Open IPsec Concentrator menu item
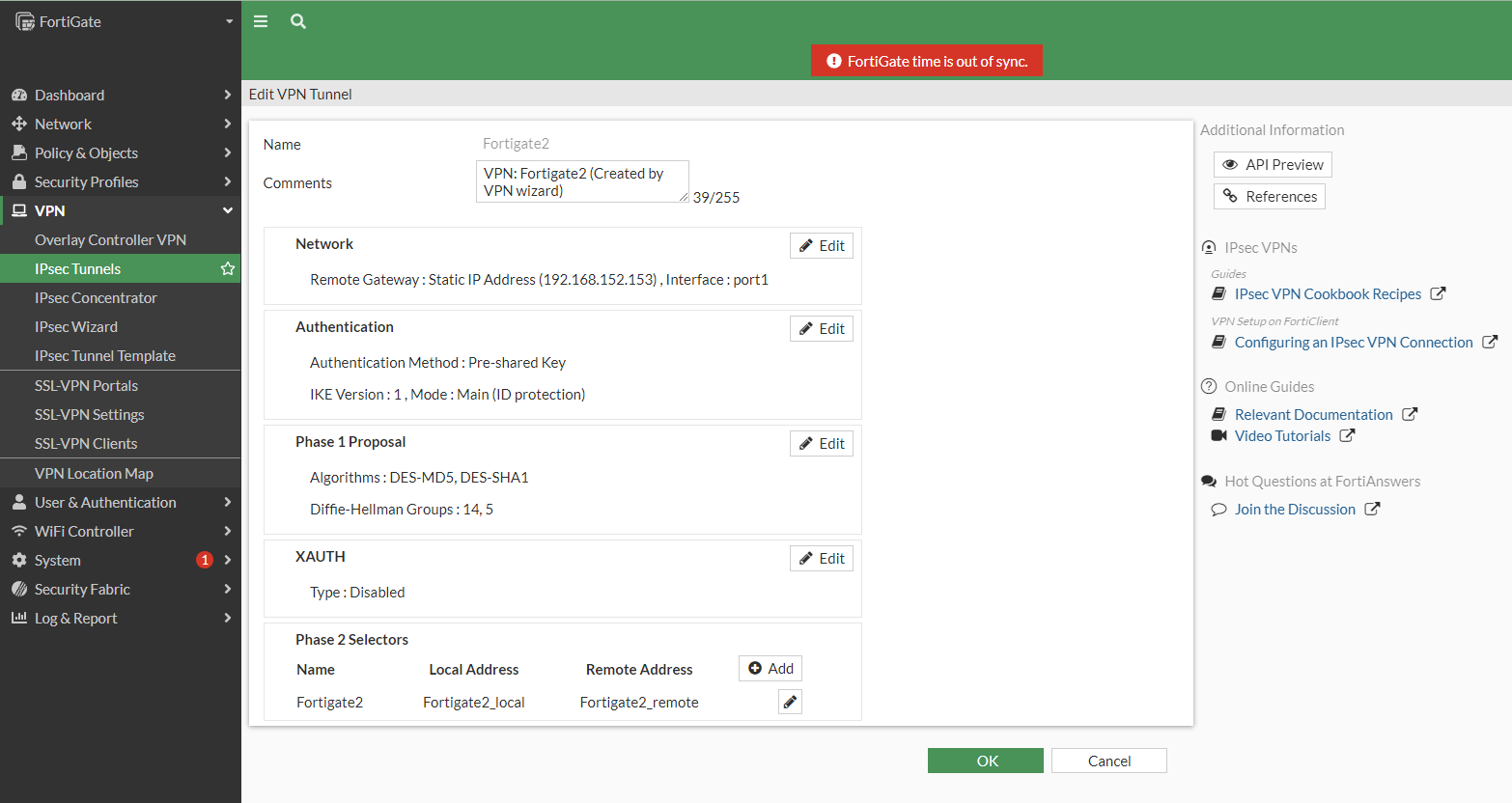 tap(121, 297)
